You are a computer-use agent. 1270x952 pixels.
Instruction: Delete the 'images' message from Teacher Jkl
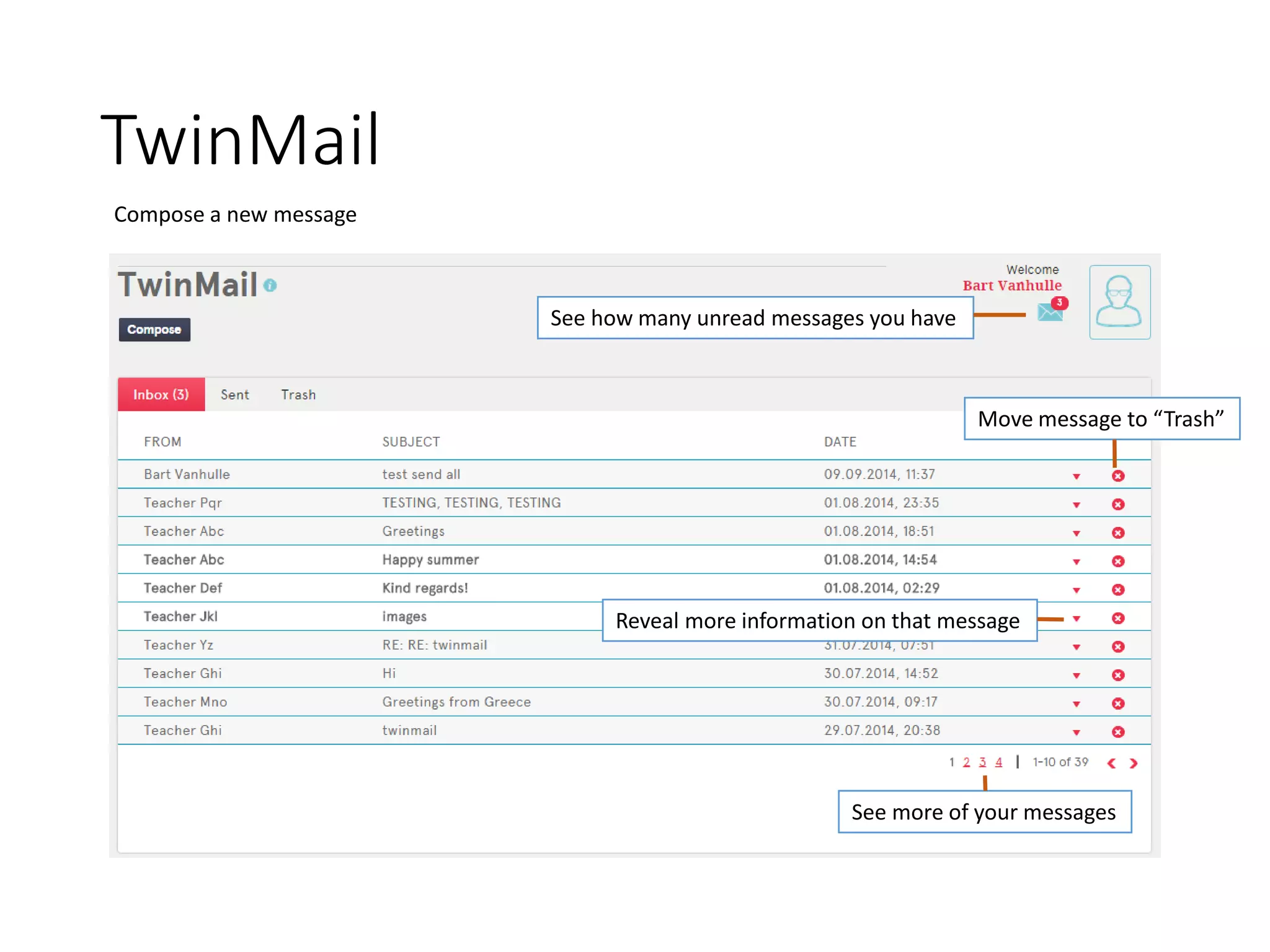[x=1118, y=619]
